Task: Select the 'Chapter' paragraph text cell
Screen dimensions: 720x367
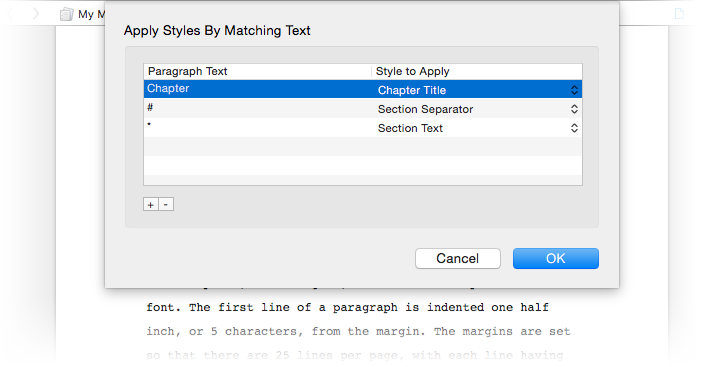Action: pos(258,89)
